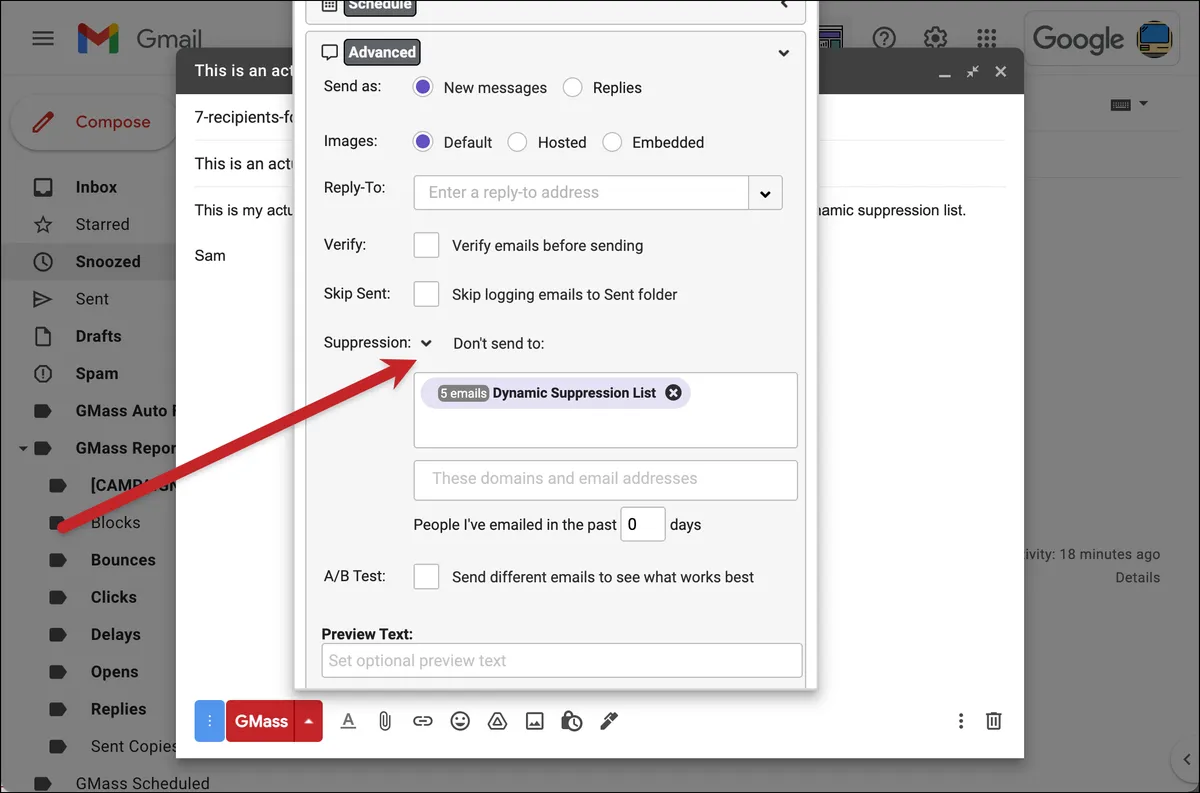Click the discard draft trash icon
The width and height of the screenshot is (1200, 793).
pyautogui.click(x=994, y=721)
